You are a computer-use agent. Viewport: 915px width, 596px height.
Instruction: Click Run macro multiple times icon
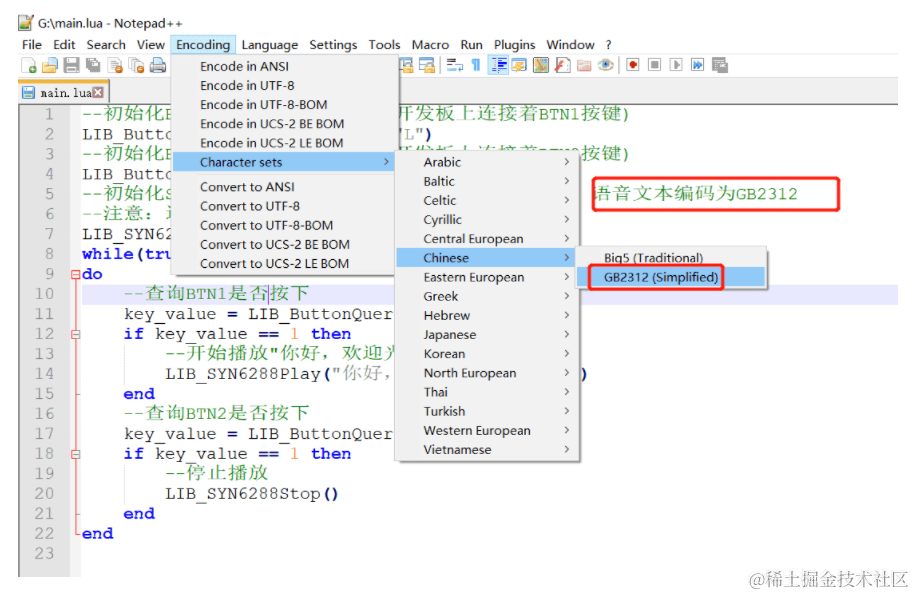click(697, 65)
